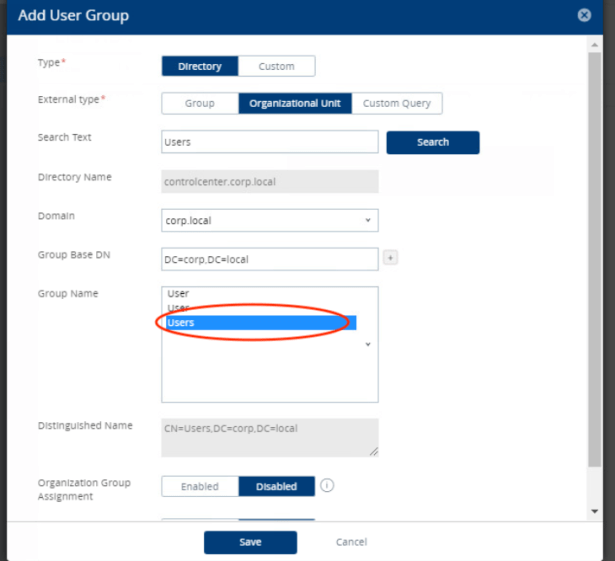Open the Organization Group Assignment info icon
Screen dimensions: 615x561
pos(327,486)
